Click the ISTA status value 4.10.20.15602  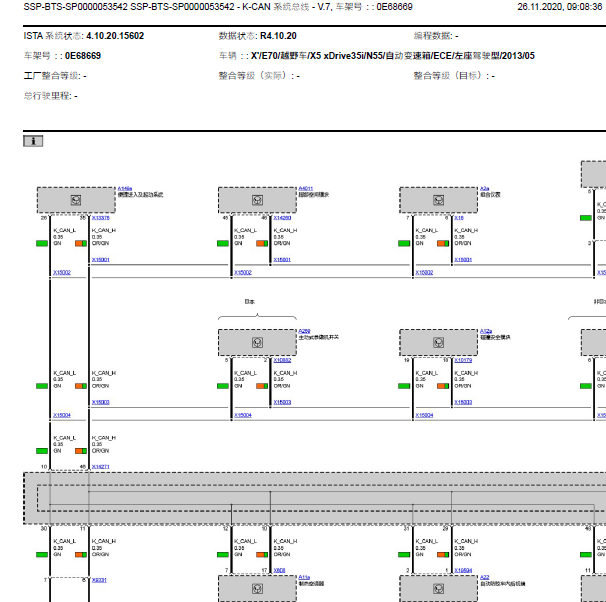click(x=115, y=36)
